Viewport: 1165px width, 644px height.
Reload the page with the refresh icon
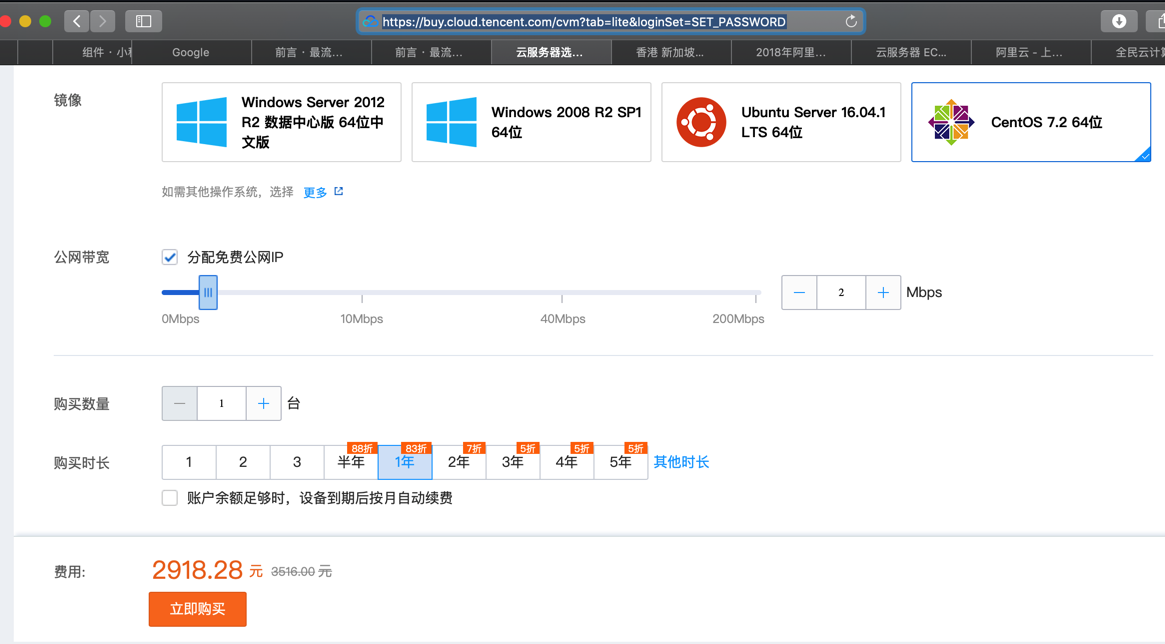coord(851,21)
